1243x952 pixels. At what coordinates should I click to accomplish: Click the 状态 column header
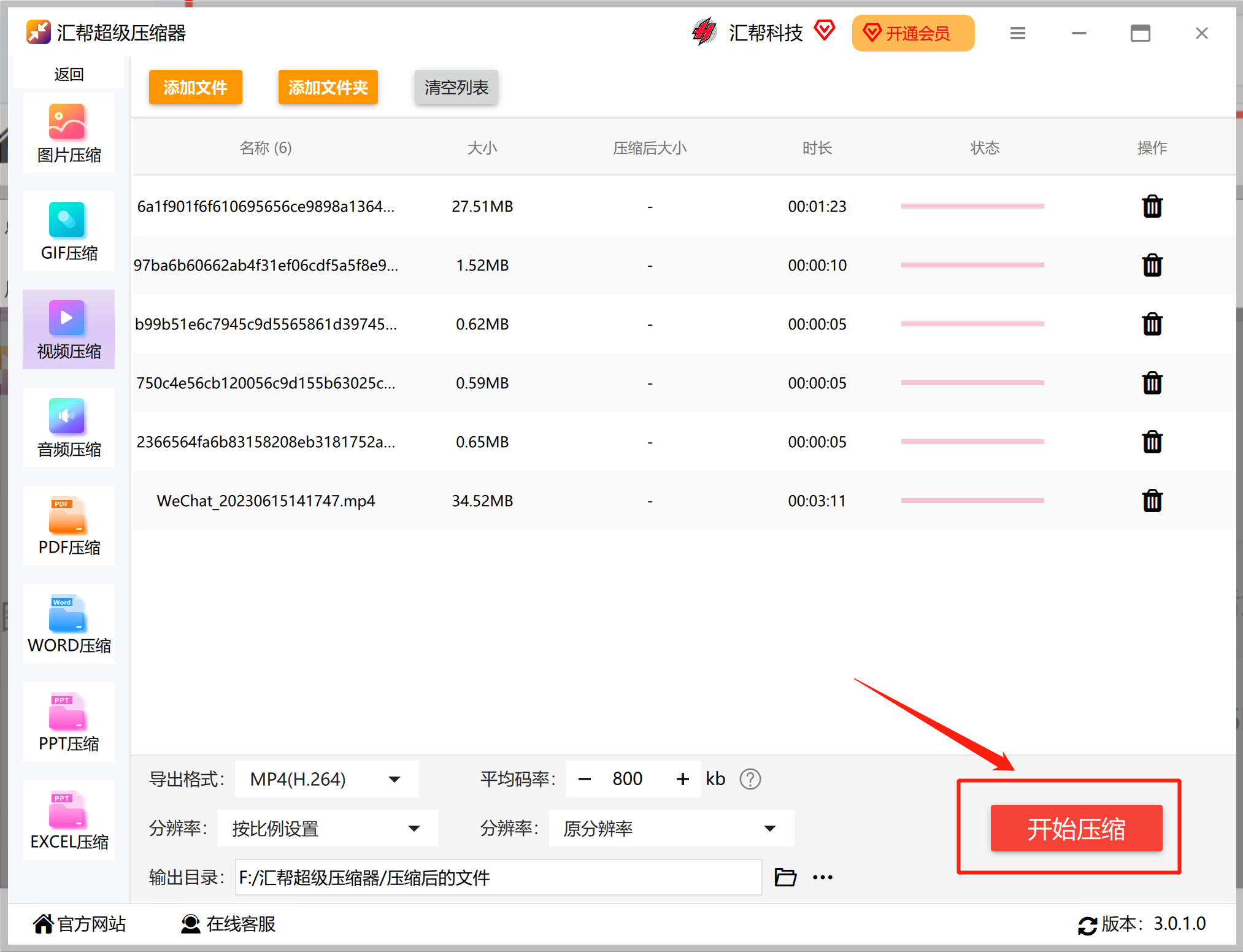pos(985,148)
